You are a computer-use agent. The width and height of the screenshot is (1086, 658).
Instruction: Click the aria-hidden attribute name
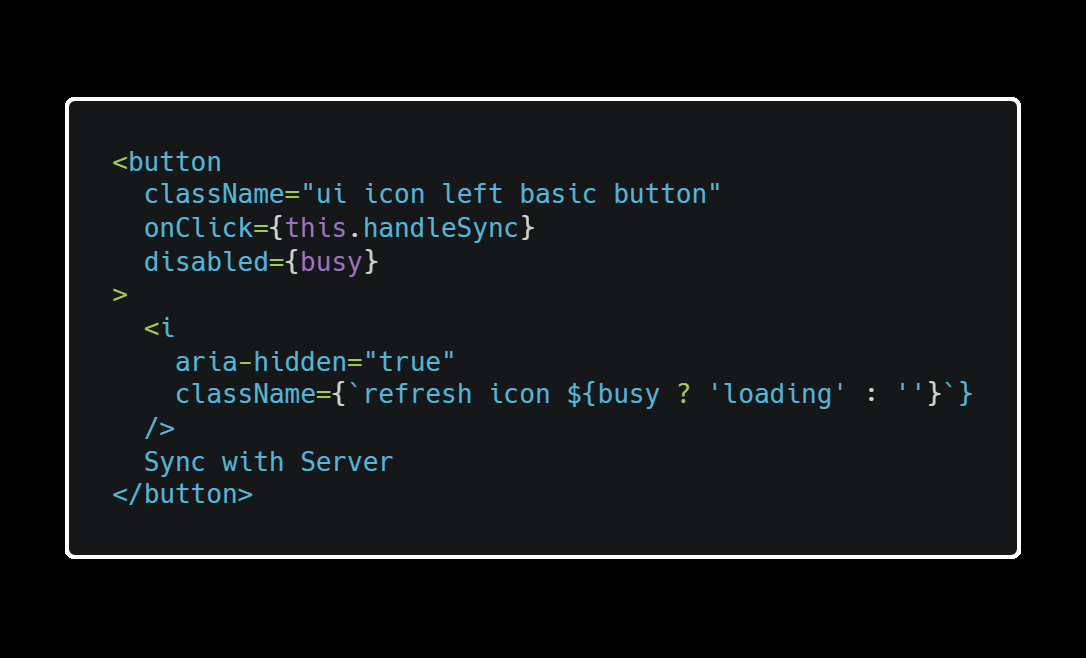261,362
